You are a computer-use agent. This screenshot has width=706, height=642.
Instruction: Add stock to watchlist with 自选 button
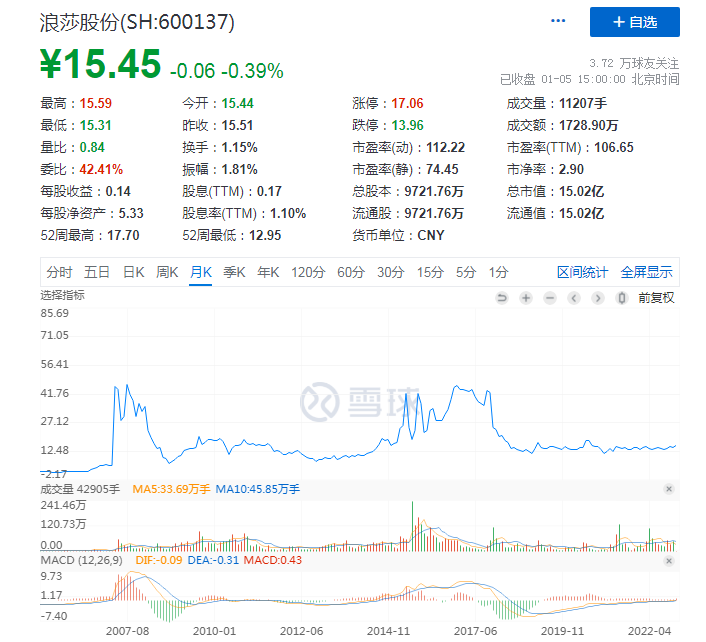point(635,22)
